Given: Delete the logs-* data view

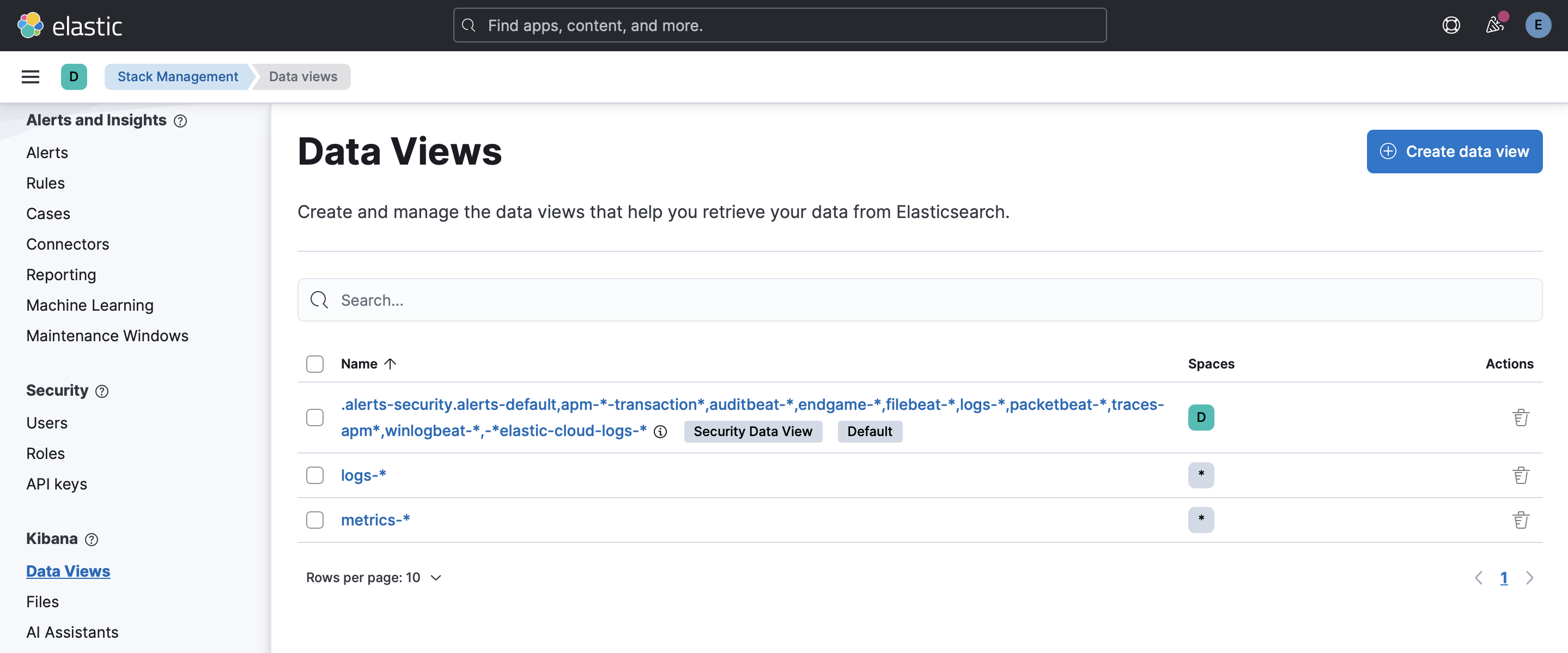Looking at the screenshot, I should point(1521,475).
